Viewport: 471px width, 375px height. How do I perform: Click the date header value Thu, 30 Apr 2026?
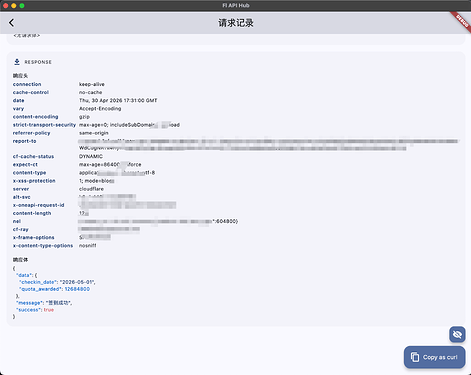(118, 100)
